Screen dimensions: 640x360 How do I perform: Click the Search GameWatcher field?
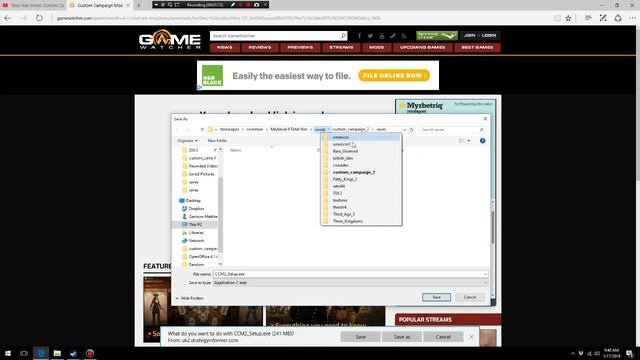tap(275, 36)
